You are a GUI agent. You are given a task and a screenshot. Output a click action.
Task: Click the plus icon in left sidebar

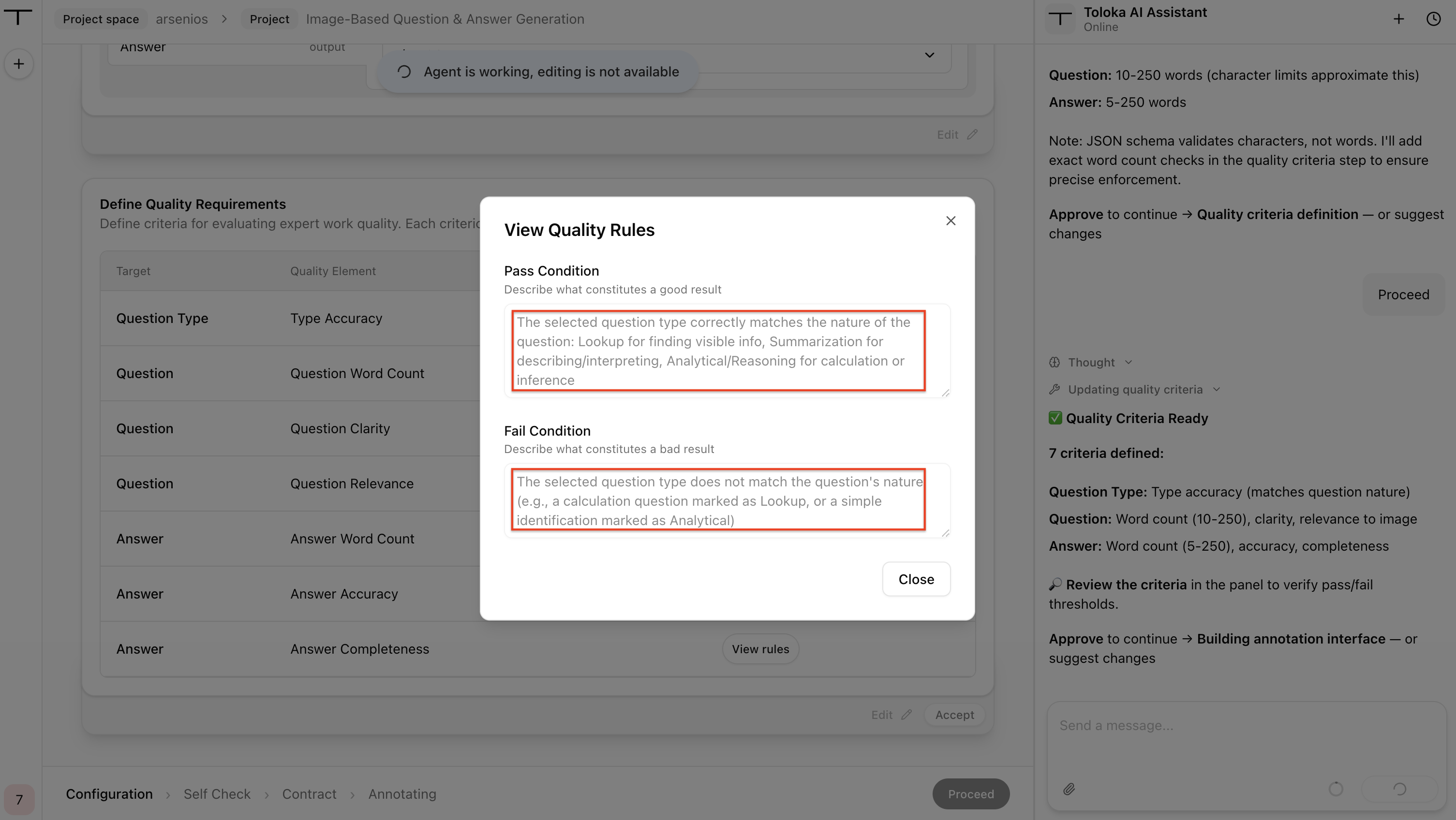pos(19,64)
